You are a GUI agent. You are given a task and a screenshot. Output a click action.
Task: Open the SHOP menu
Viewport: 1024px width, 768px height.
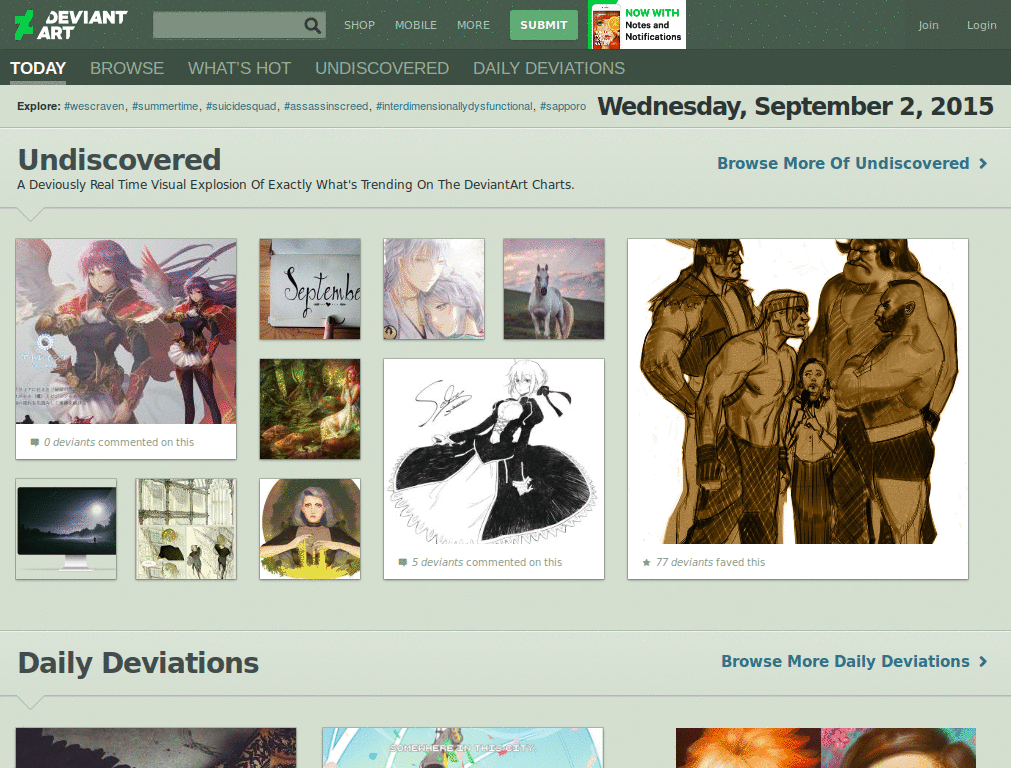click(359, 25)
